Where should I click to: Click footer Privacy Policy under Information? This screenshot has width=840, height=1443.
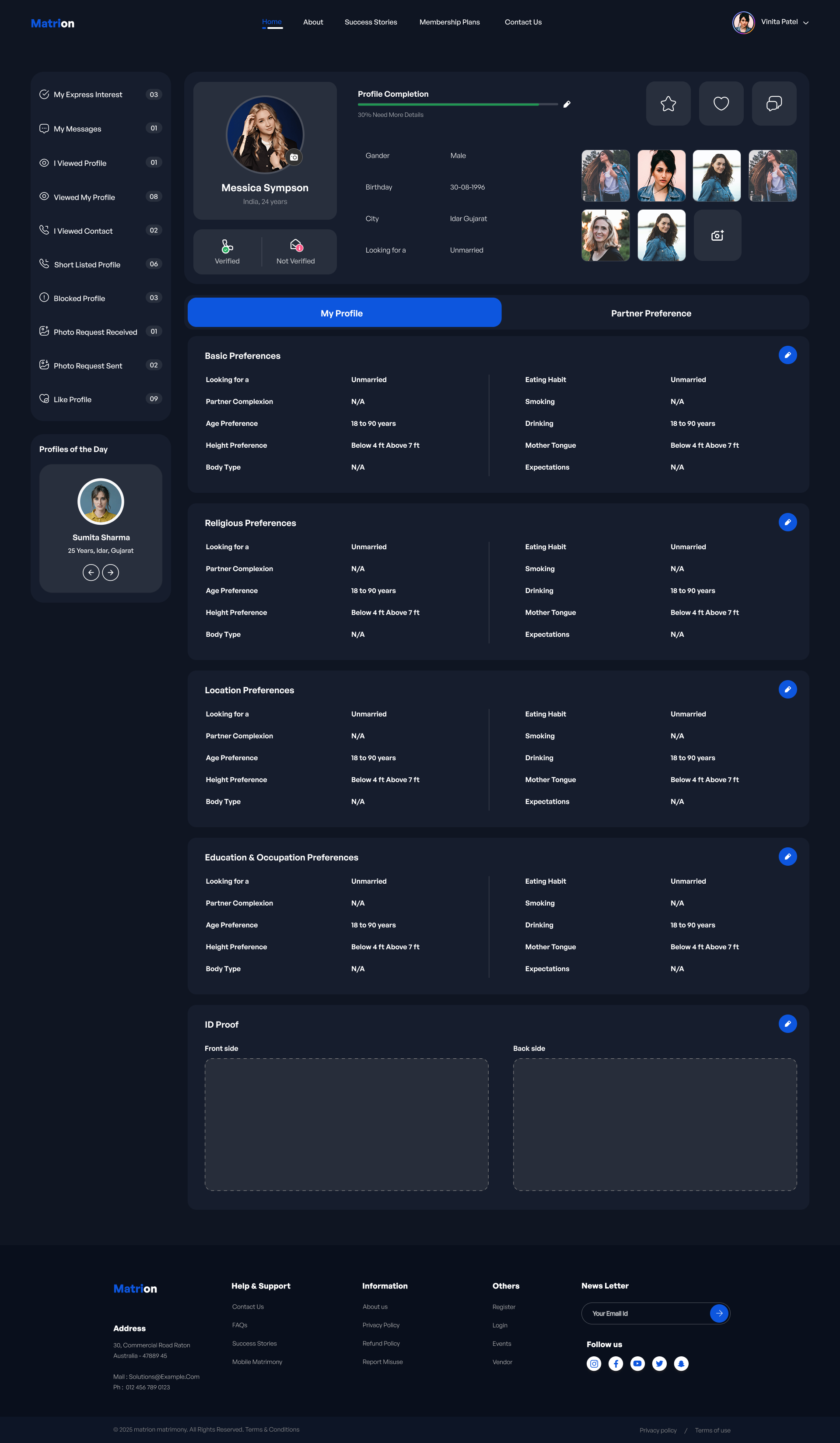(381, 1325)
